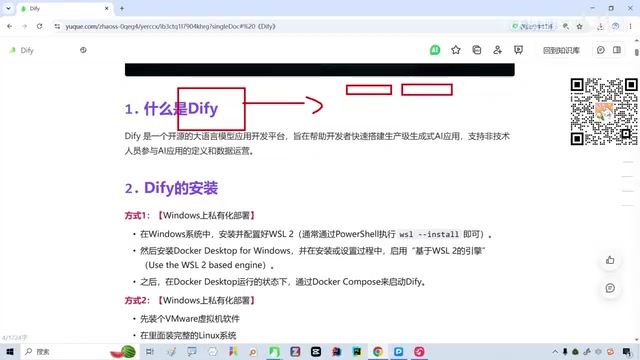Click the document history icon in Yuque toolbar
The width and height of the screenshot is (640, 360).
(x=476, y=50)
